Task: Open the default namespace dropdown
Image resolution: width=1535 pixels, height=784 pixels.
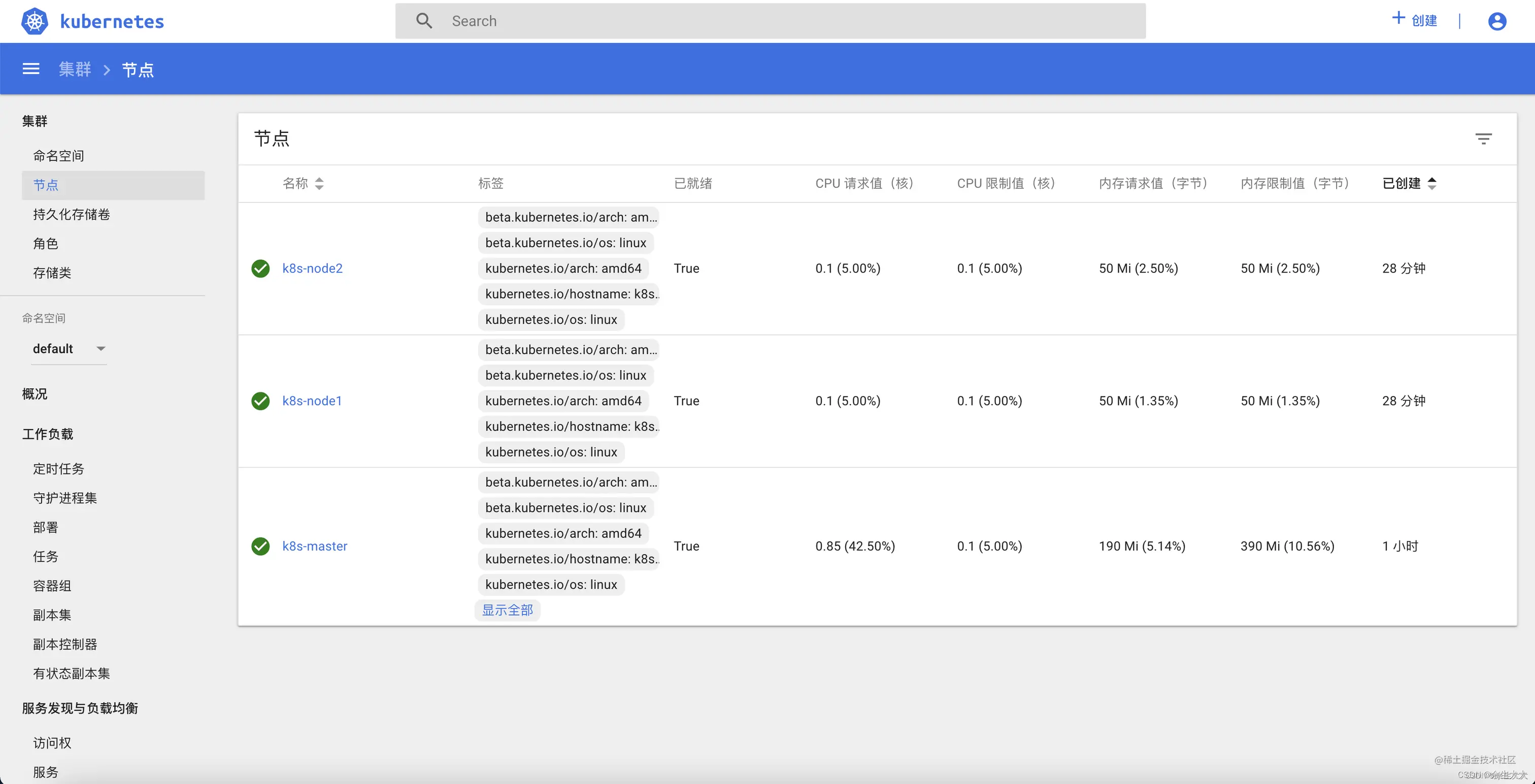Action: [69, 349]
